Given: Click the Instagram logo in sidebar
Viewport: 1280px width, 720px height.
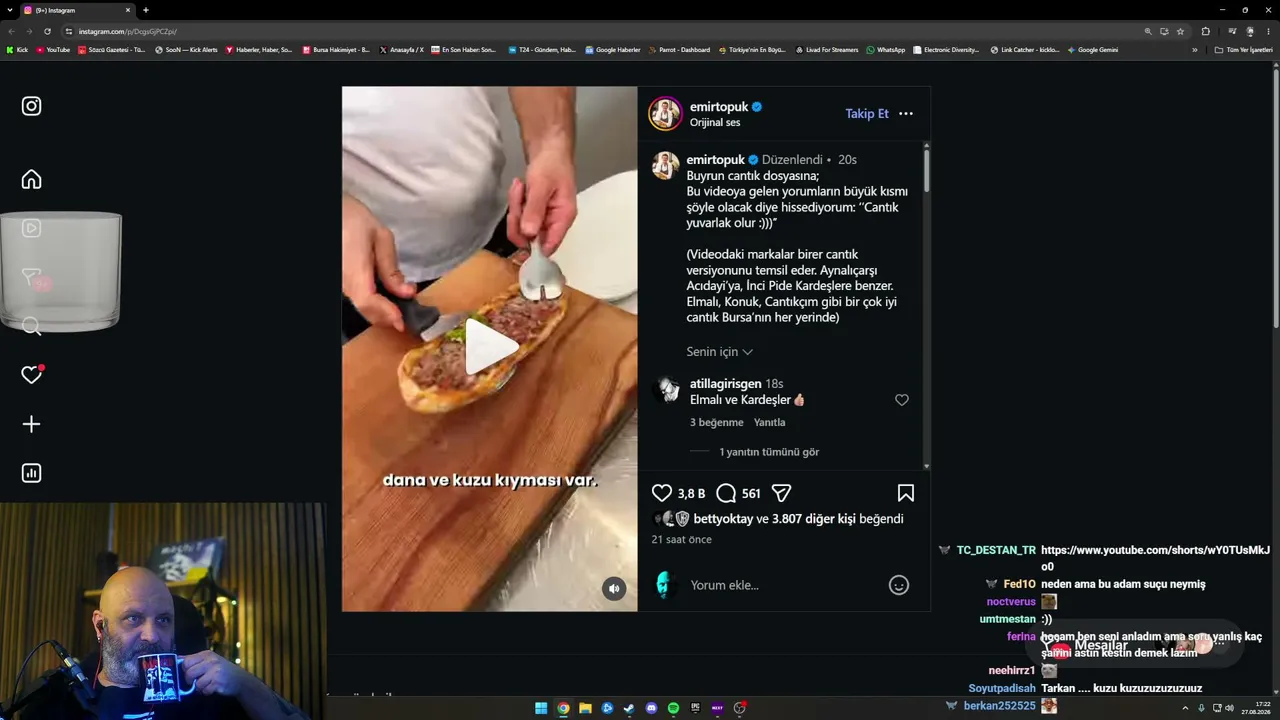Looking at the screenshot, I should click(x=32, y=106).
